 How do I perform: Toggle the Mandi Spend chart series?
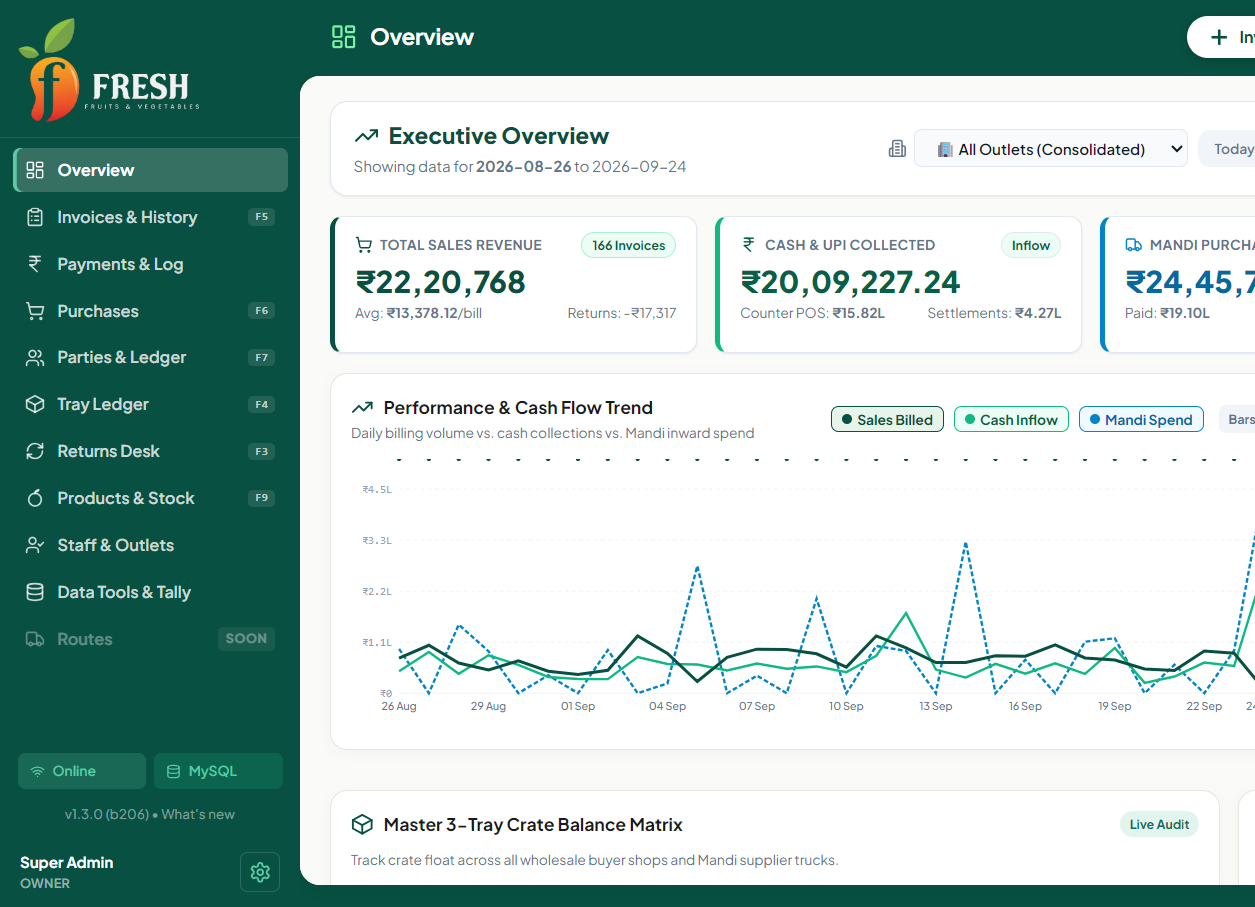point(1141,420)
